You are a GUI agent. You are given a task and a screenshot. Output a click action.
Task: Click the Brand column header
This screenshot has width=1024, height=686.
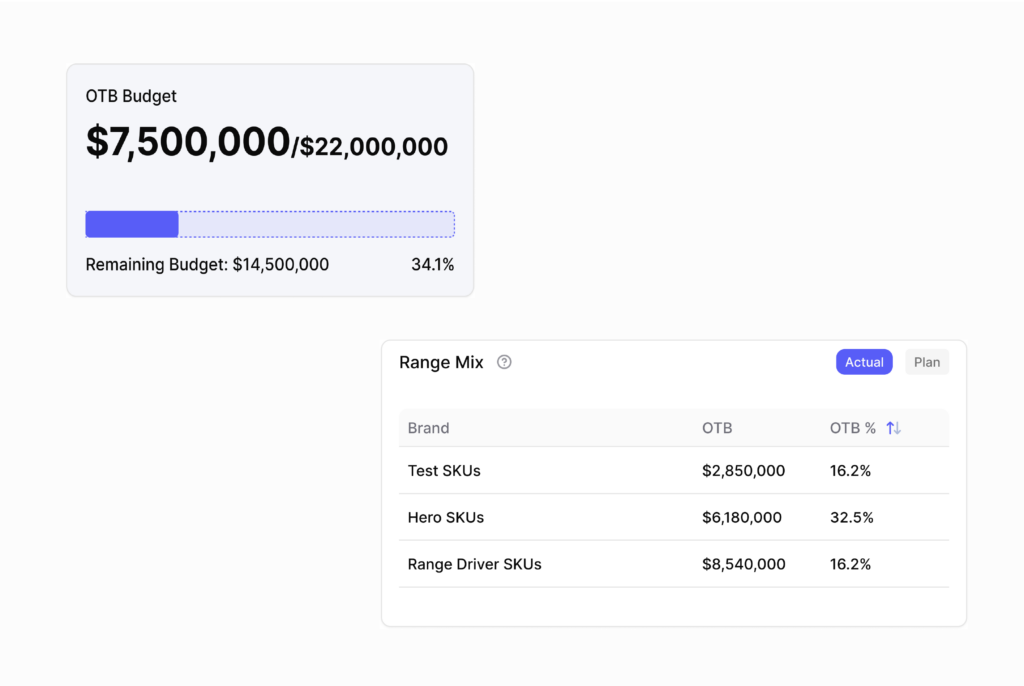428,428
